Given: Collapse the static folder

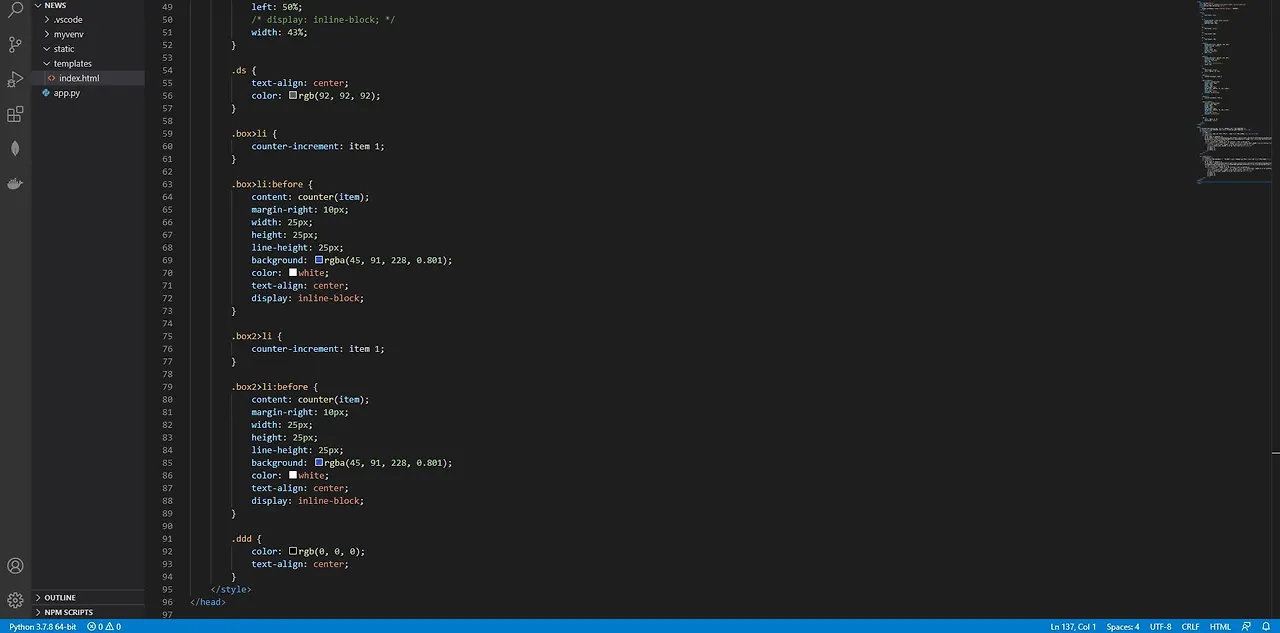Looking at the screenshot, I should click(x=47, y=49).
